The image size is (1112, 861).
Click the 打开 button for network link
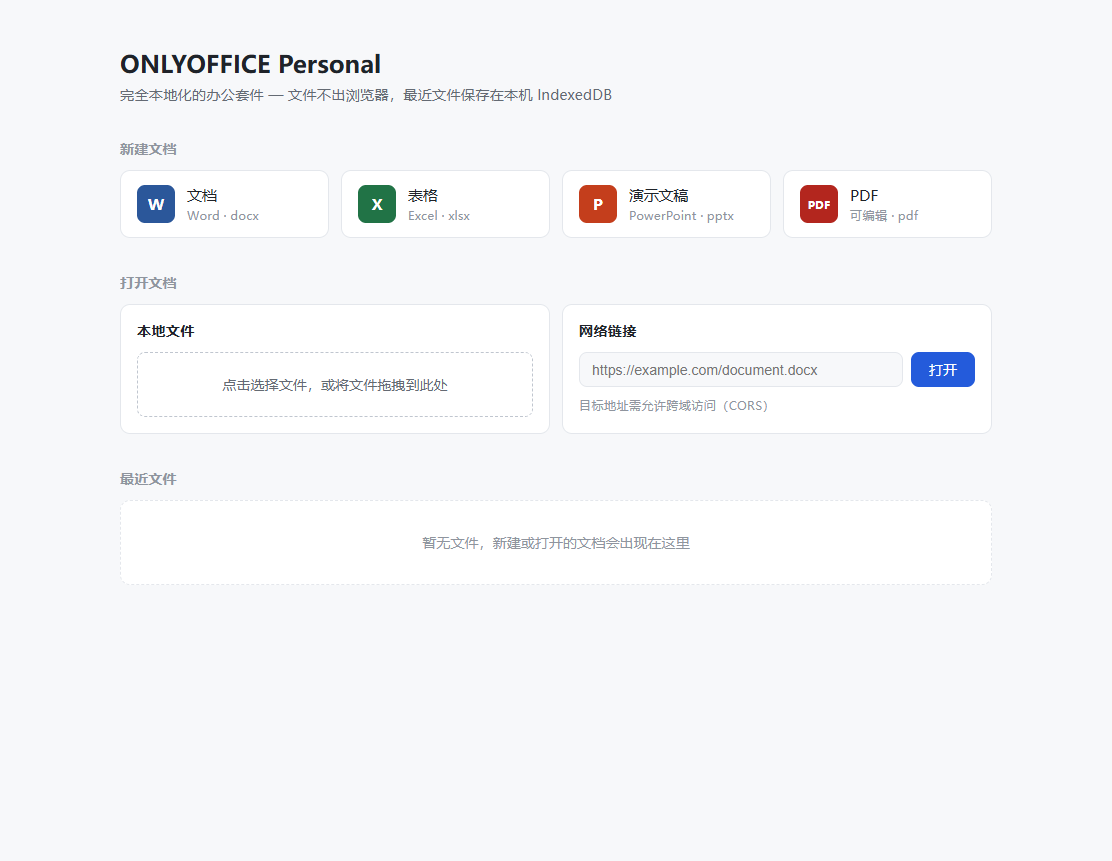tap(943, 370)
